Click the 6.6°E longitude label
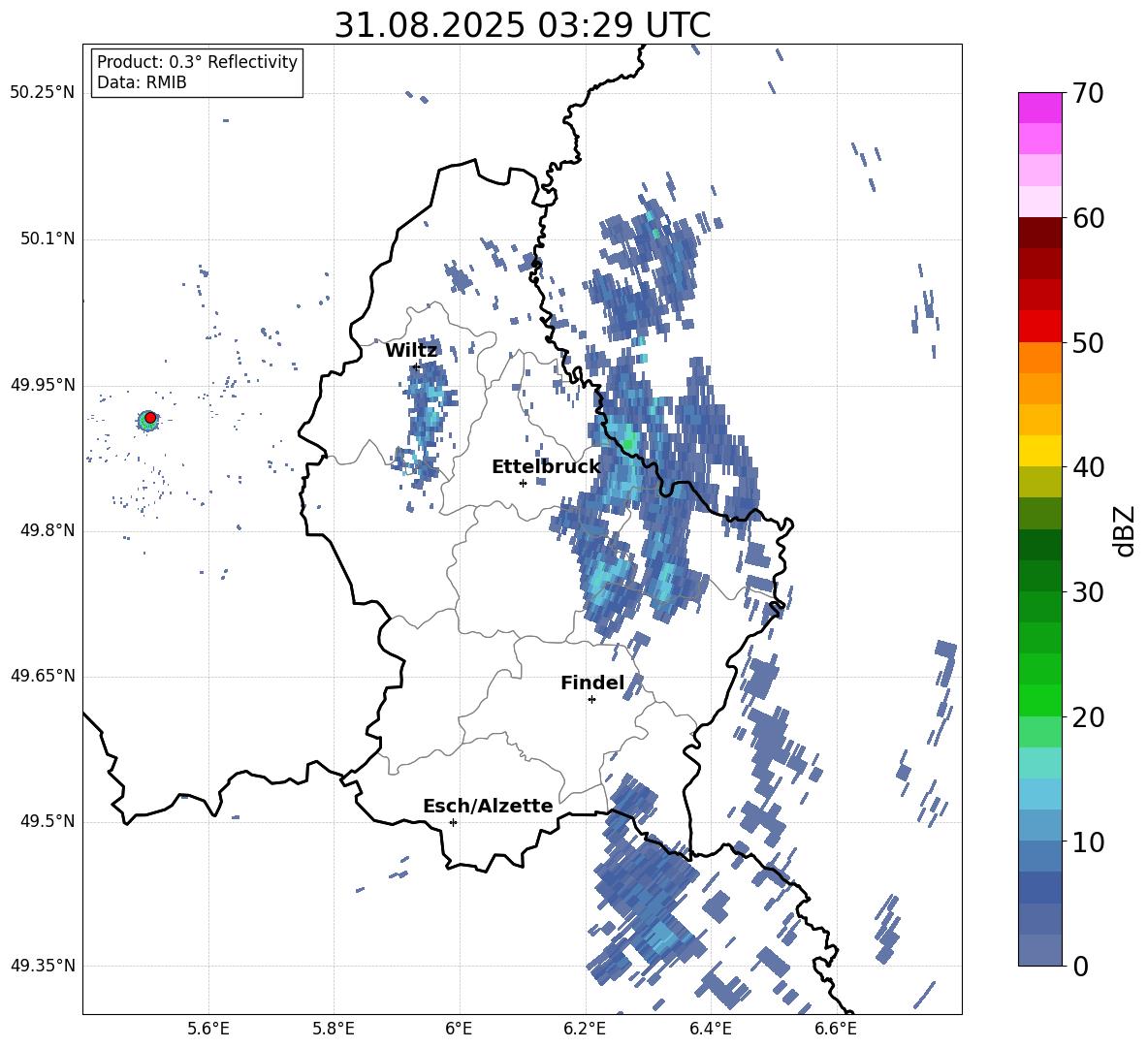Viewport: 1148px width, 1048px height. point(836,1029)
